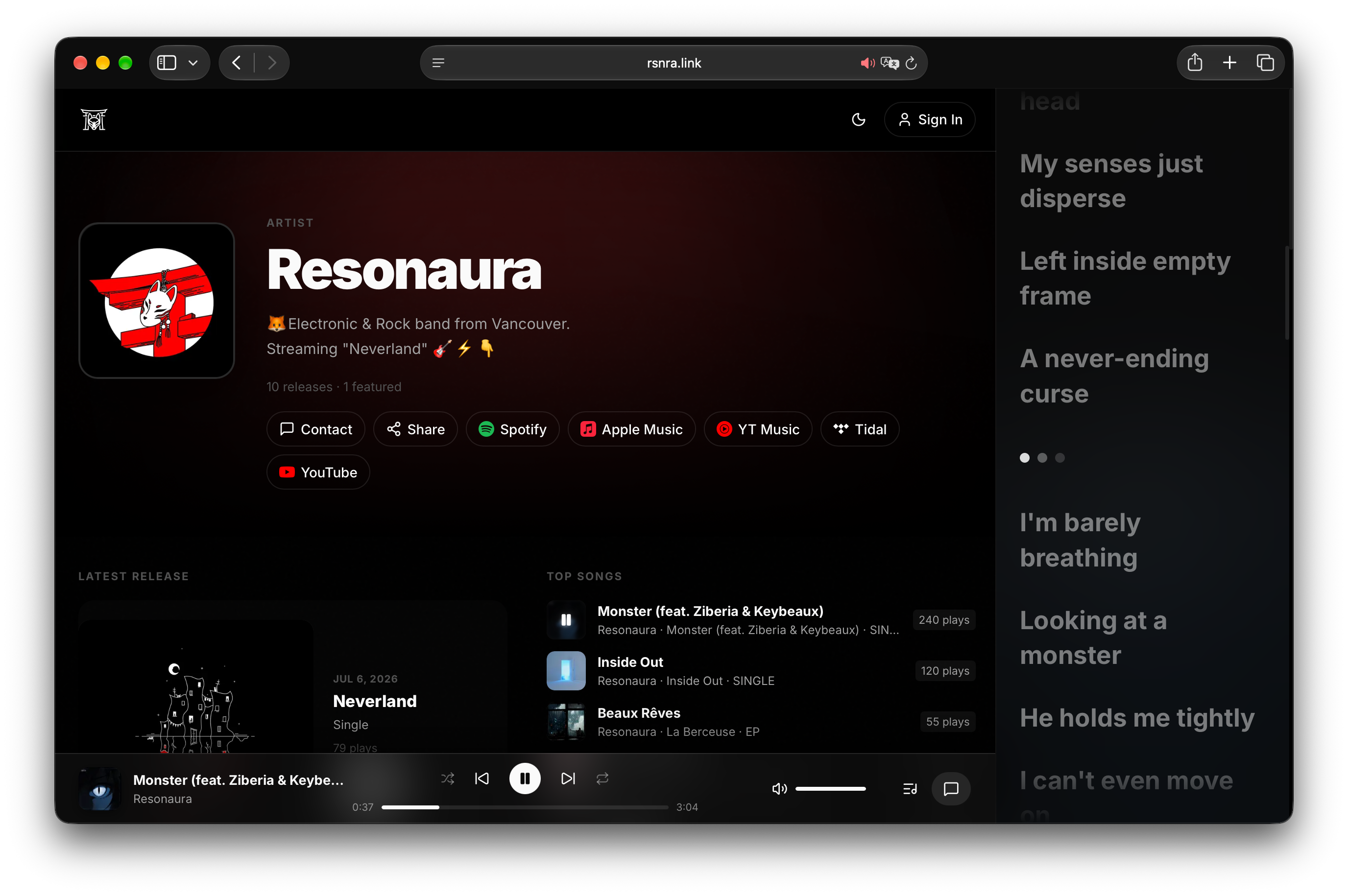Open the play queue icon
The image size is (1348, 896).
[x=910, y=789]
